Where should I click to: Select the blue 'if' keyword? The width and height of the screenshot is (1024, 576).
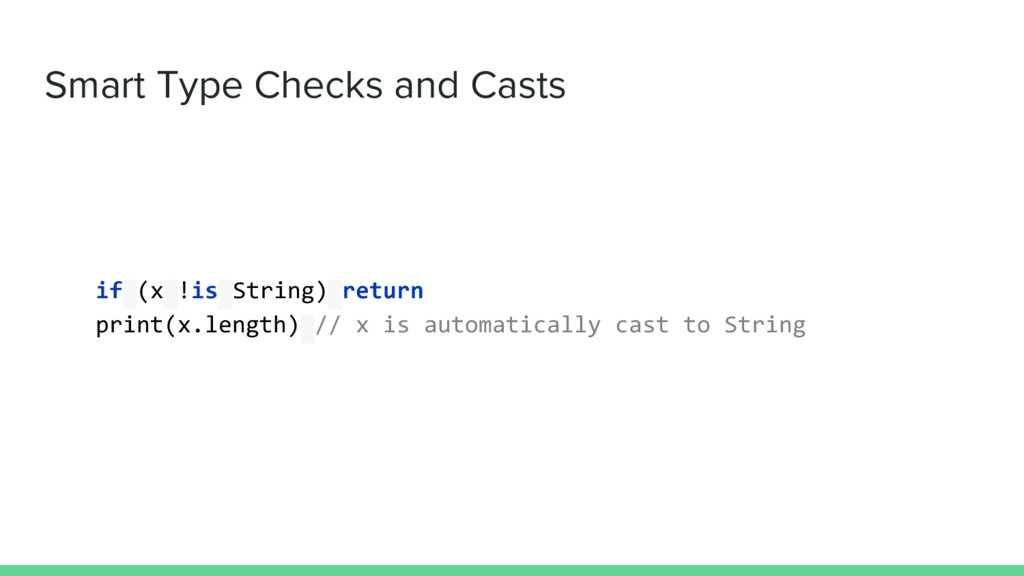pos(109,290)
